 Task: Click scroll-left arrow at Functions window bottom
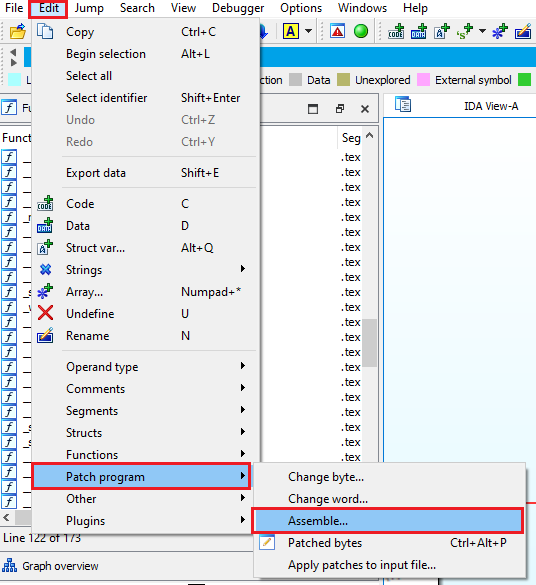coord(6,518)
